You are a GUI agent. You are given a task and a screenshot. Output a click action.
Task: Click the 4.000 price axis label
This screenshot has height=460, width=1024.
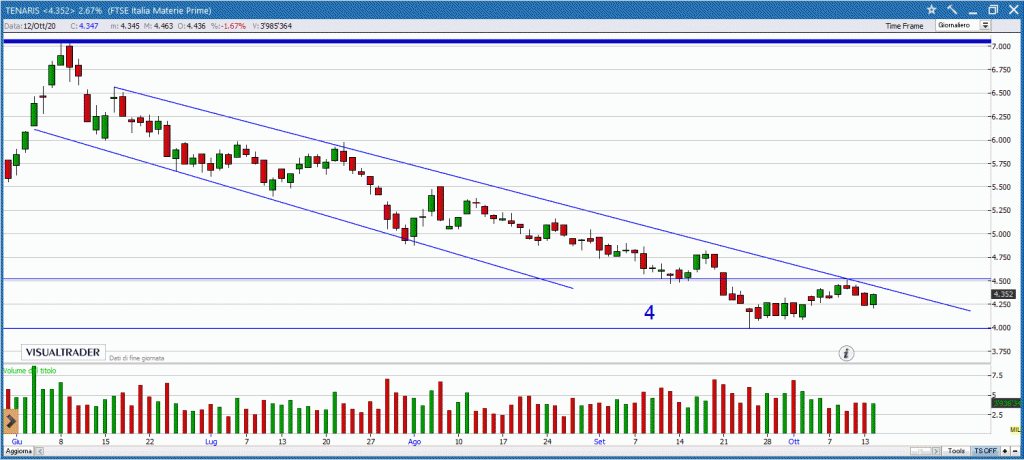1003,328
